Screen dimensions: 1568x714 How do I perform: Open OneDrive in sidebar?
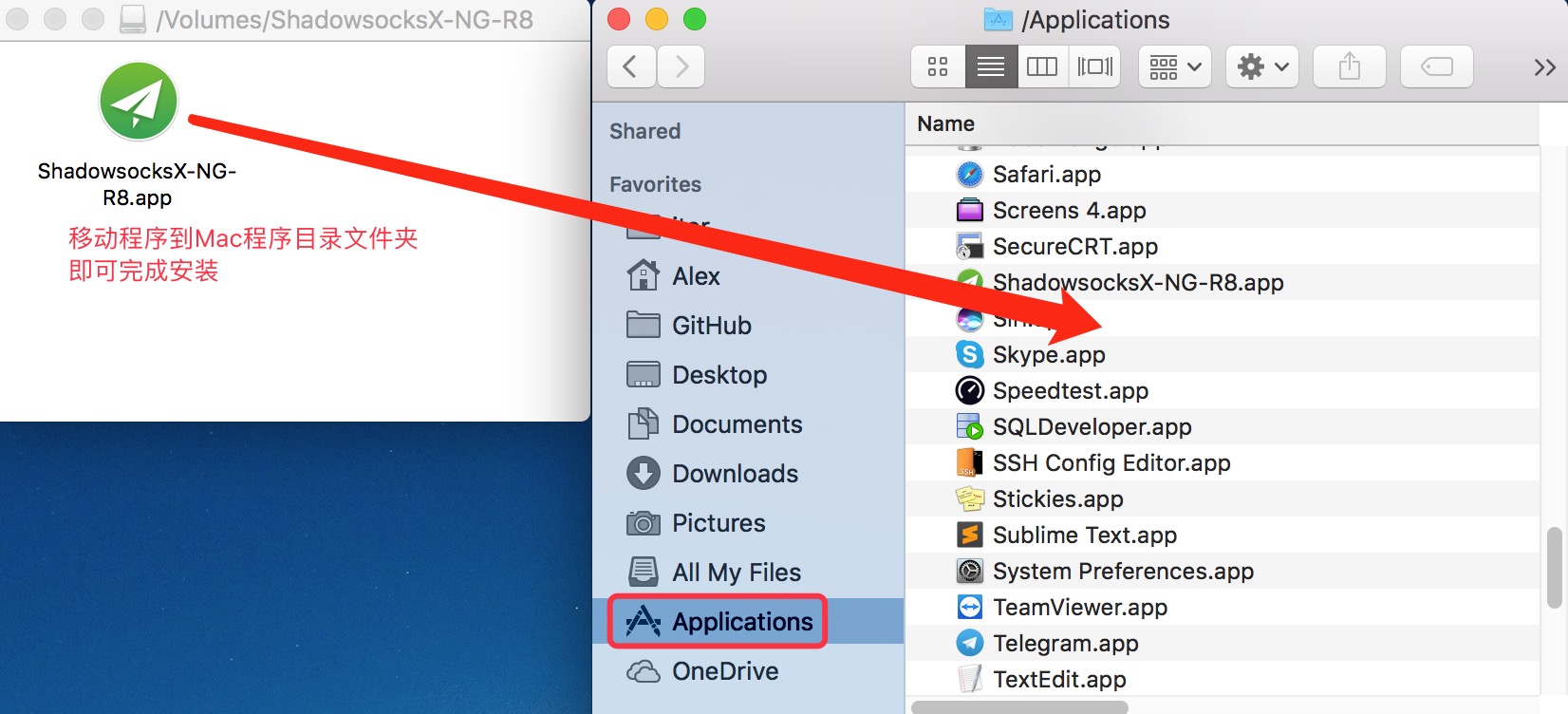pyautogui.click(x=702, y=671)
